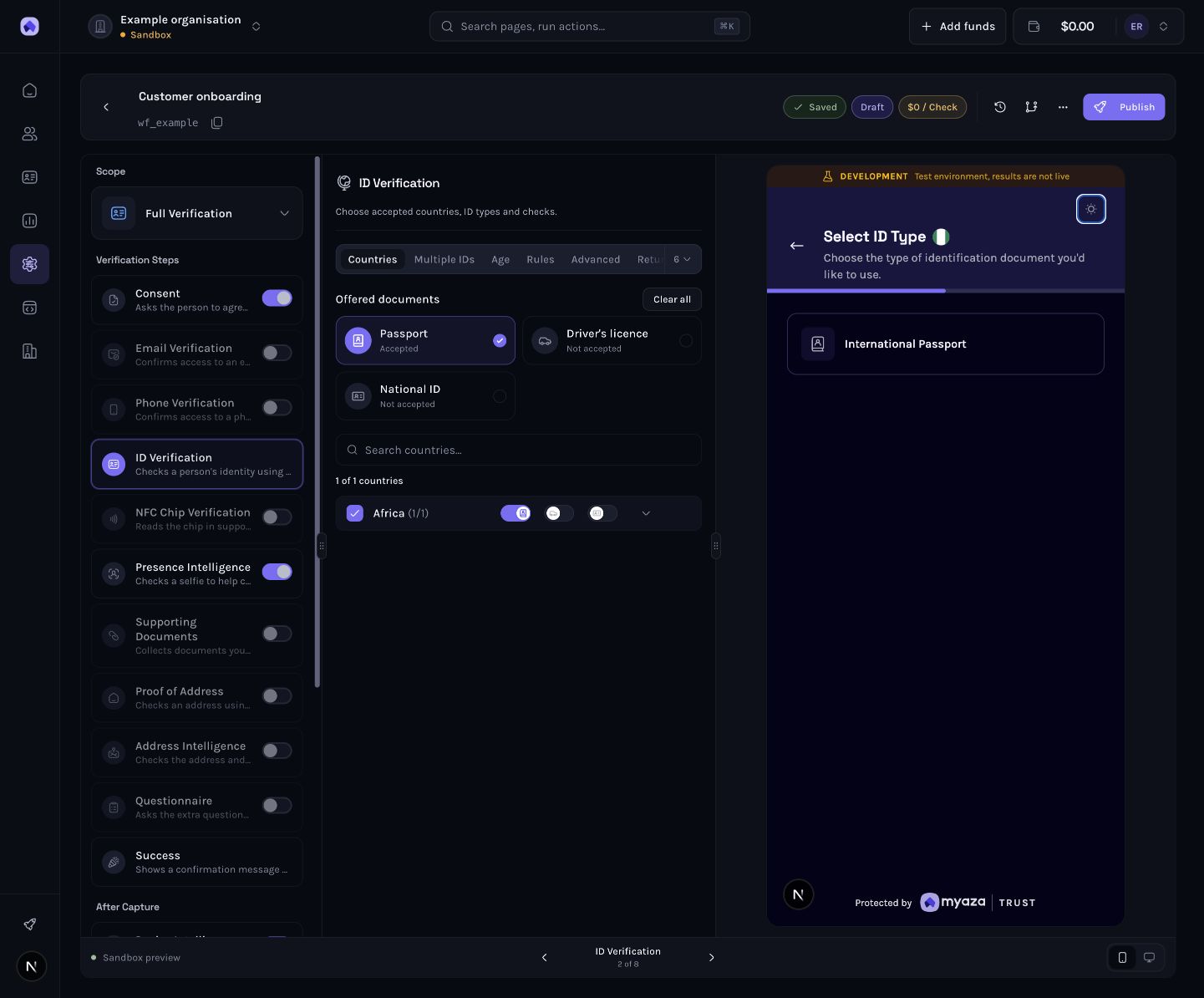The image size is (1204, 998).
Task: Open the more options ellipsis menu
Action: pos(1063,107)
